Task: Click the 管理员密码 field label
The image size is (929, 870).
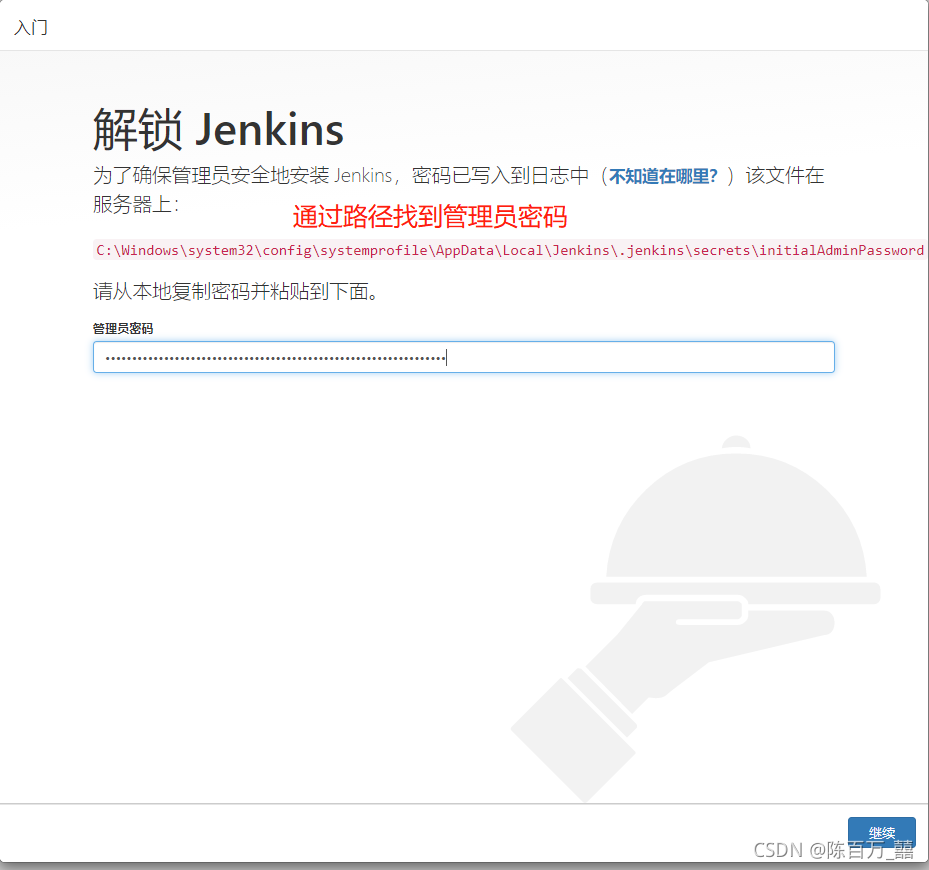Action: [123, 328]
